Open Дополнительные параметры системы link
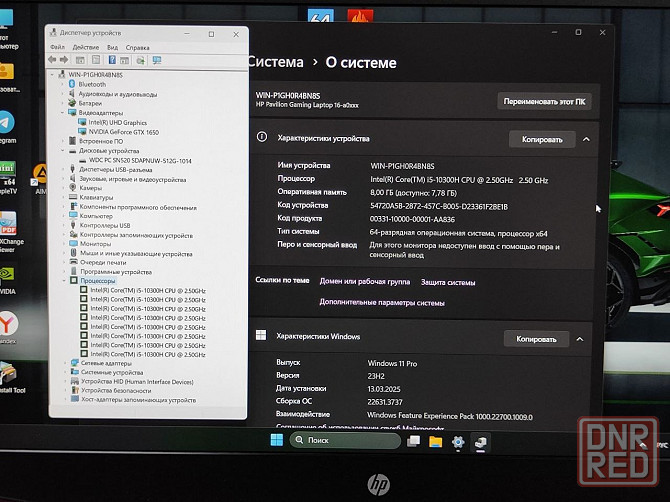Image resolution: width=670 pixels, height=502 pixels. (382, 303)
